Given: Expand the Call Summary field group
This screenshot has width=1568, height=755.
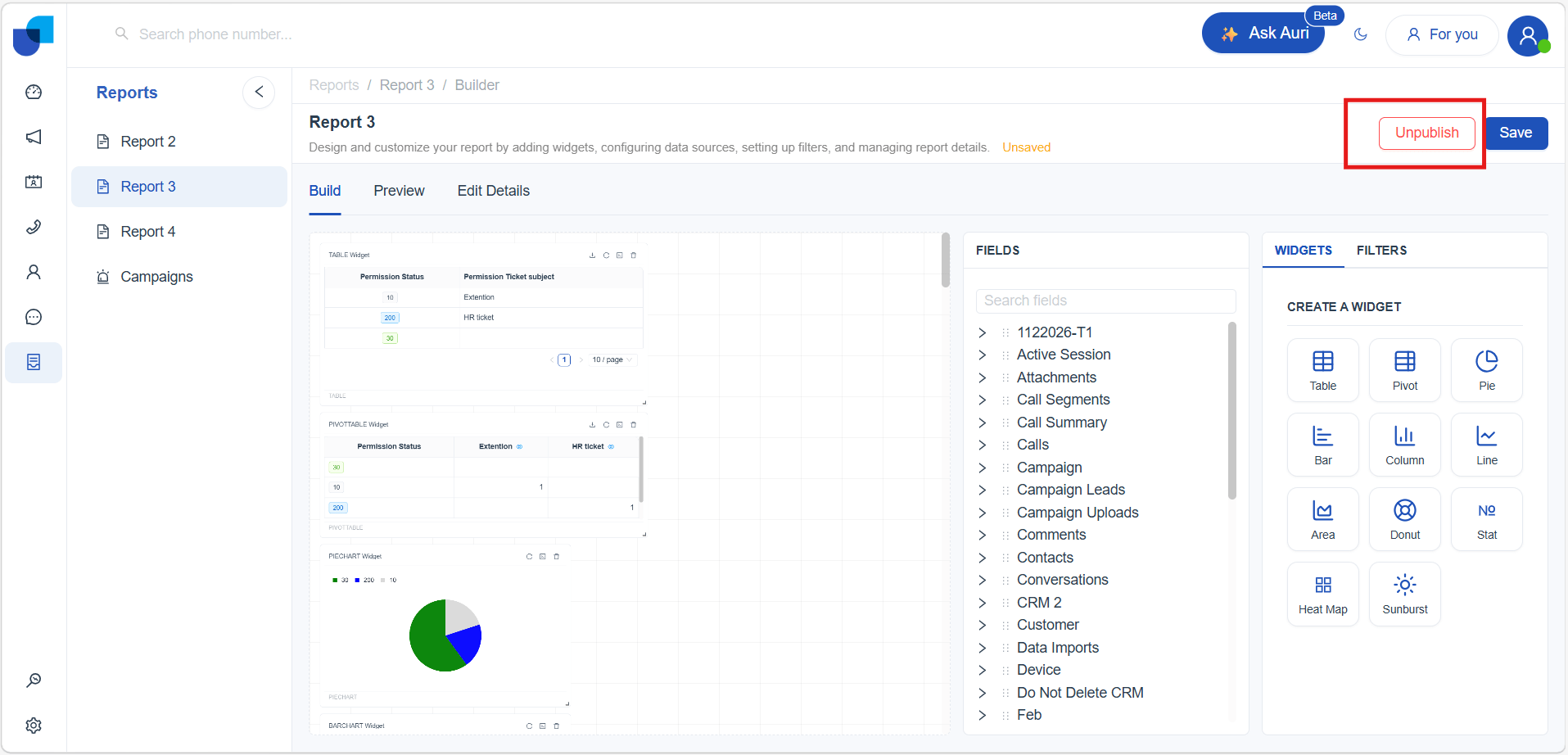Looking at the screenshot, I should [983, 423].
